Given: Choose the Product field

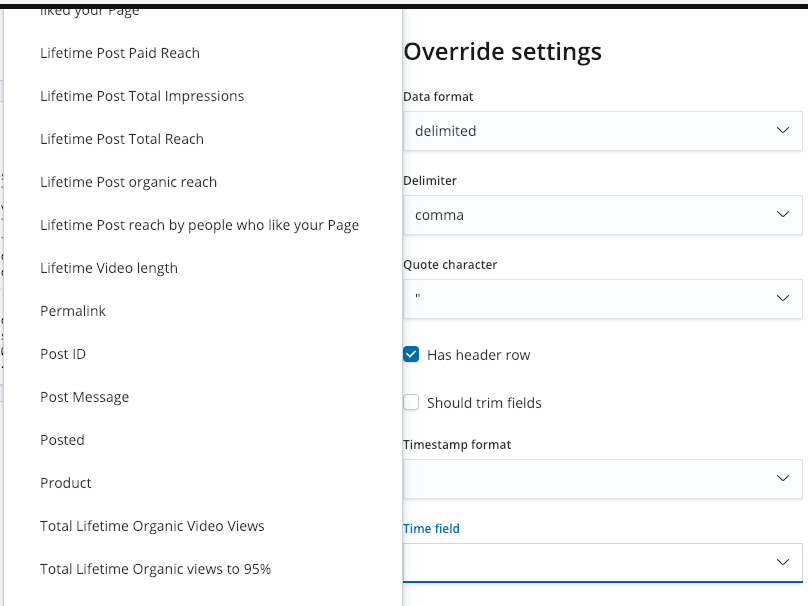Looking at the screenshot, I should [x=65, y=483].
